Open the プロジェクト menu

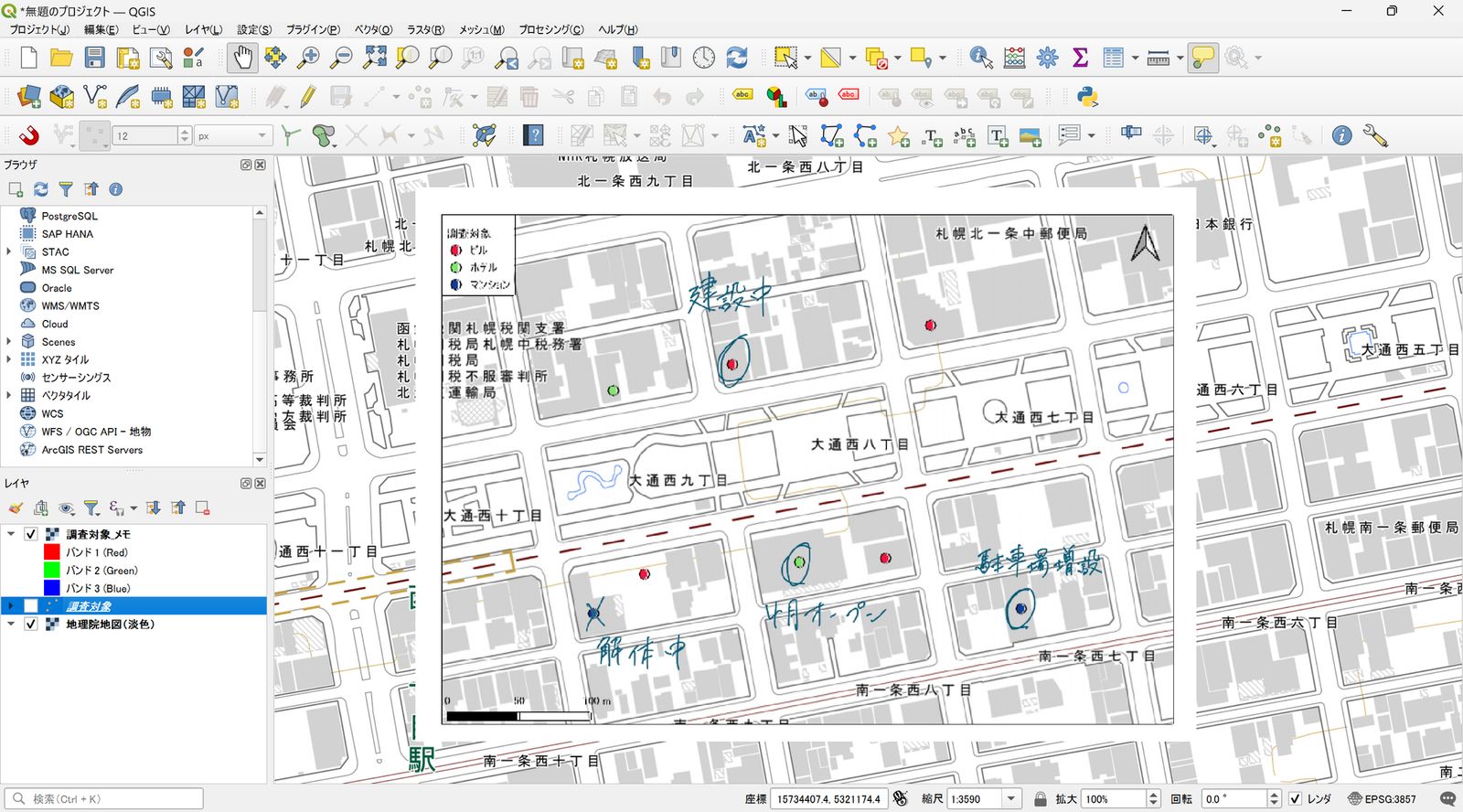(x=38, y=29)
